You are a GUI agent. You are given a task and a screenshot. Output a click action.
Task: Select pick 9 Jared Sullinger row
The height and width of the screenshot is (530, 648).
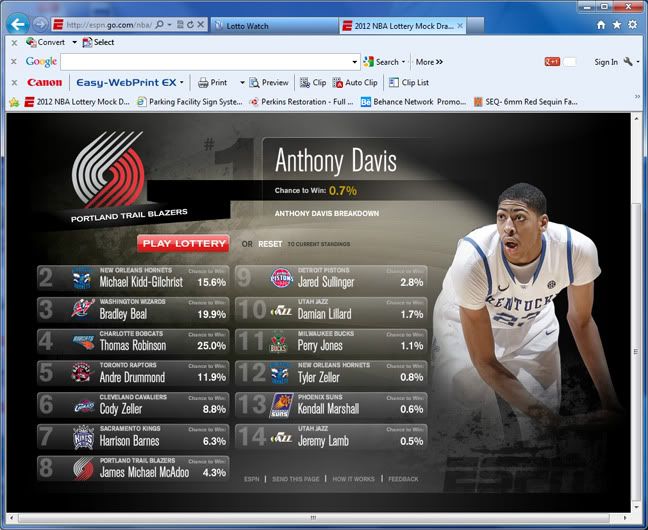click(x=331, y=278)
